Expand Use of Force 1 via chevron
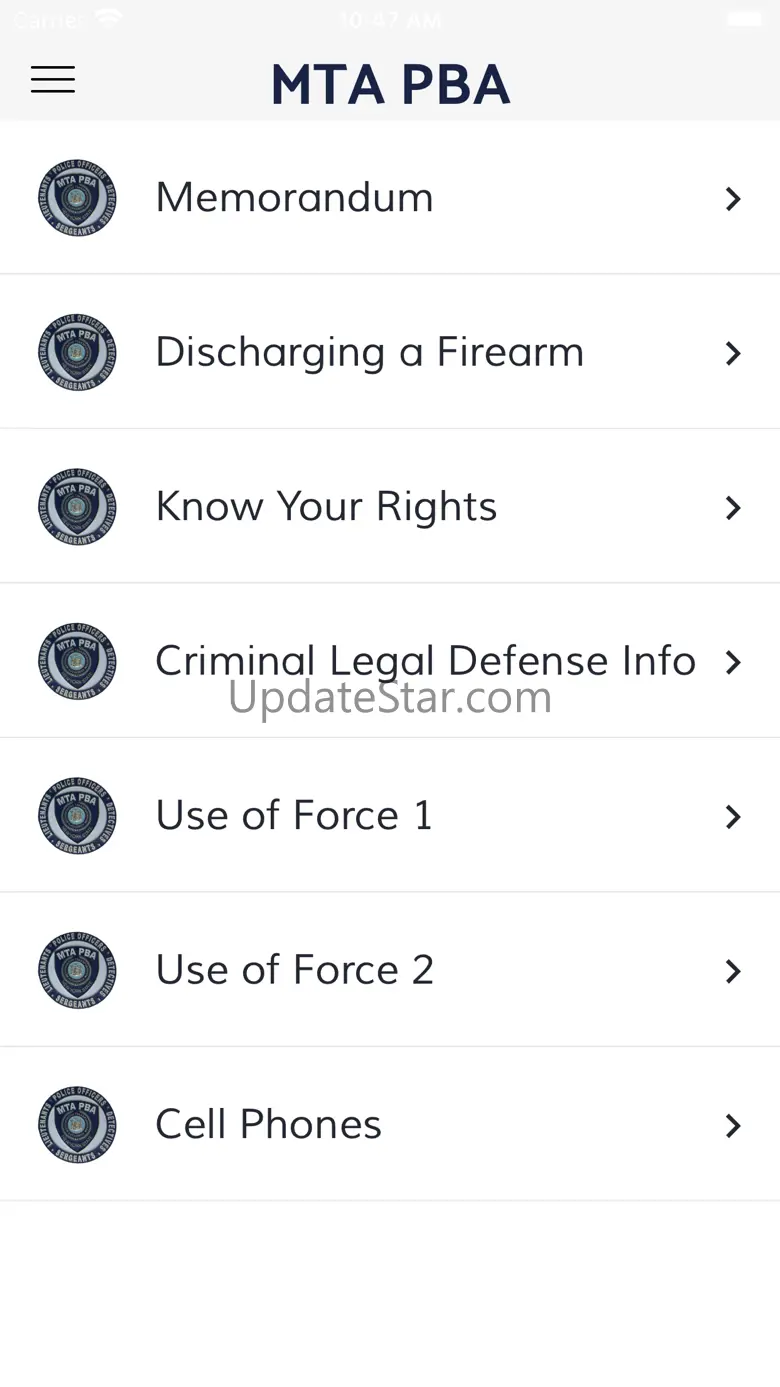 point(733,817)
